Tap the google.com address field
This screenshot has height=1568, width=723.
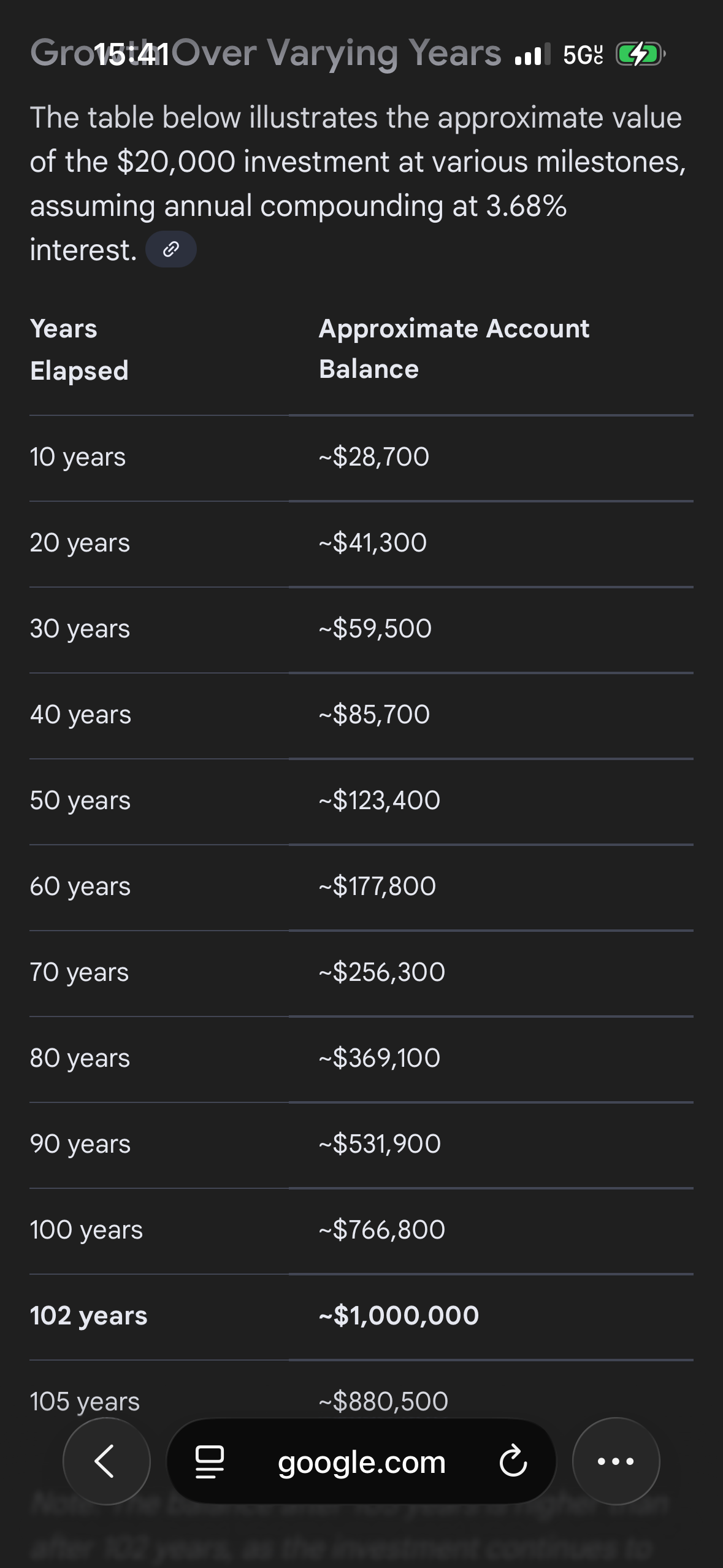(x=362, y=1462)
